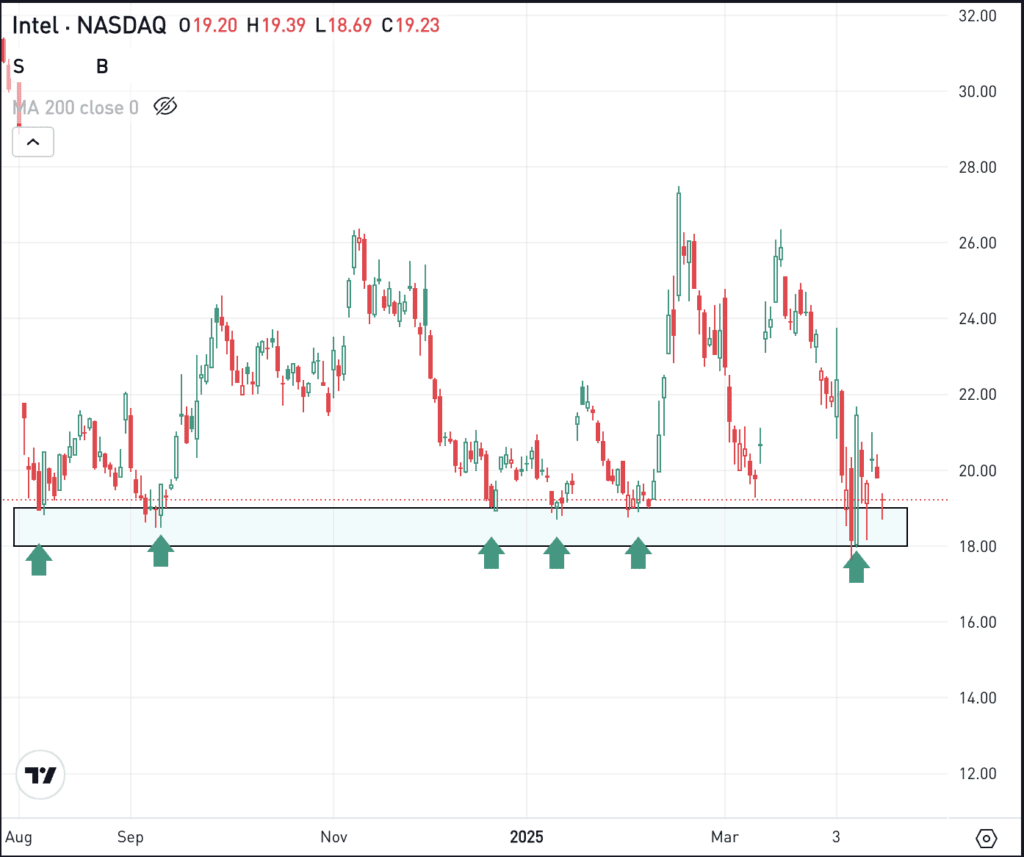This screenshot has width=1024, height=857.
Task: Toggle visibility of MA 200 indicator
Action: [165, 106]
